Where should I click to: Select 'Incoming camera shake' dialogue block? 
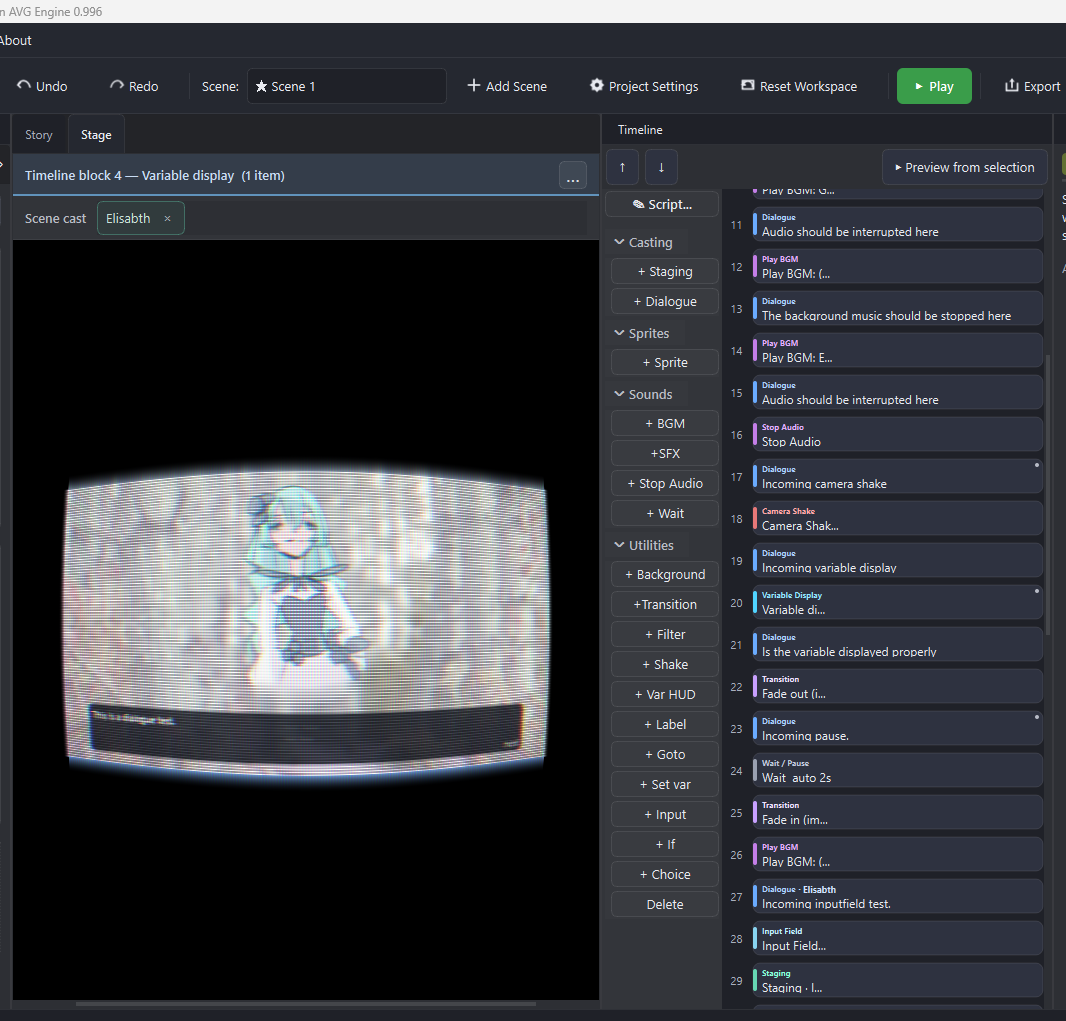pyautogui.click(x=897, y=477)
